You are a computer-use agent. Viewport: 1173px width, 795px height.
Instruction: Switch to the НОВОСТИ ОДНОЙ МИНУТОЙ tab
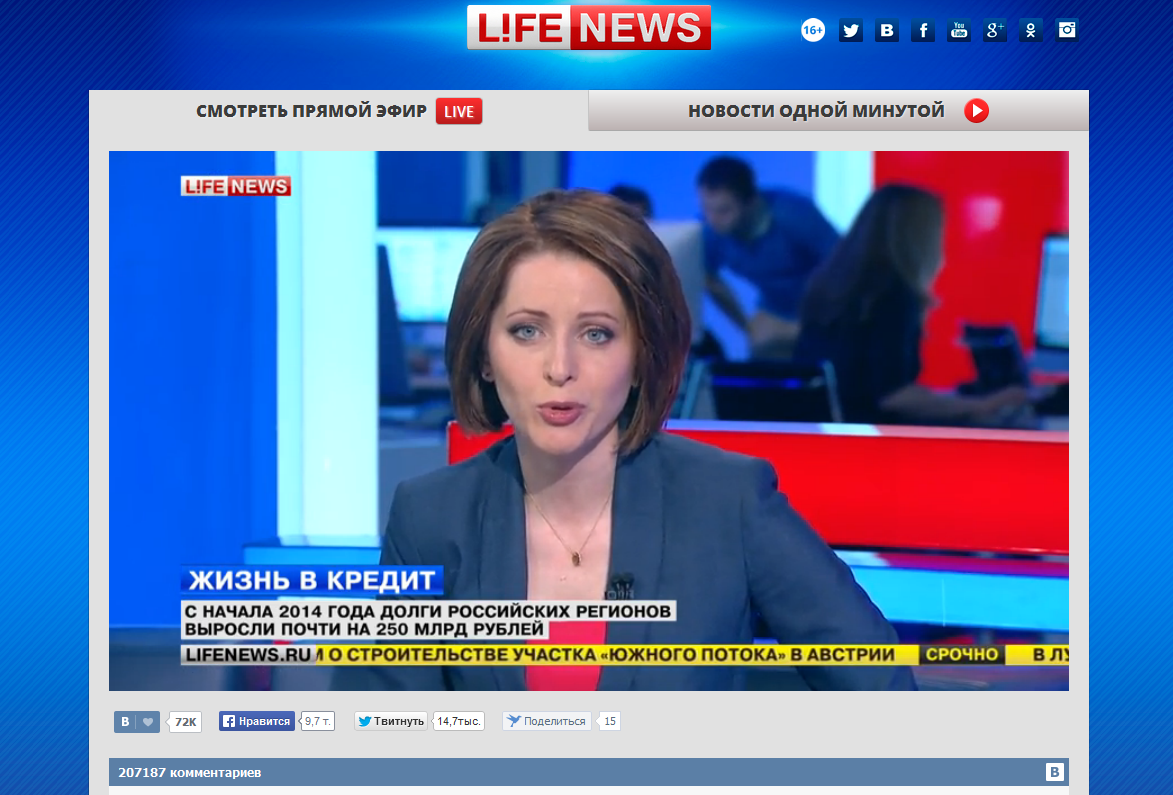point(839,111)
